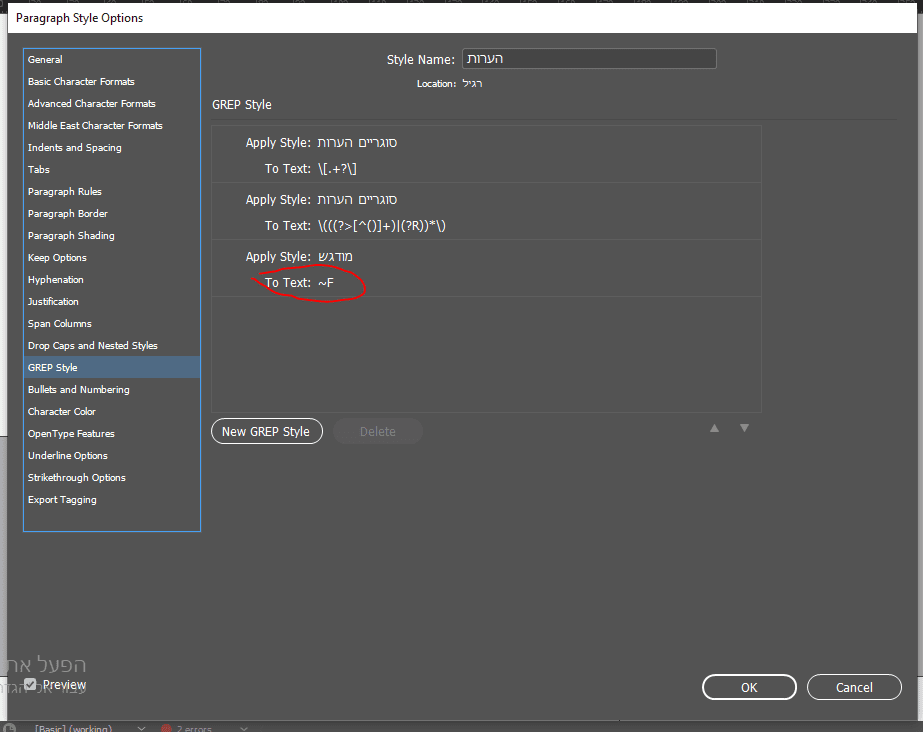Open Paragraph Shading category

112,235
